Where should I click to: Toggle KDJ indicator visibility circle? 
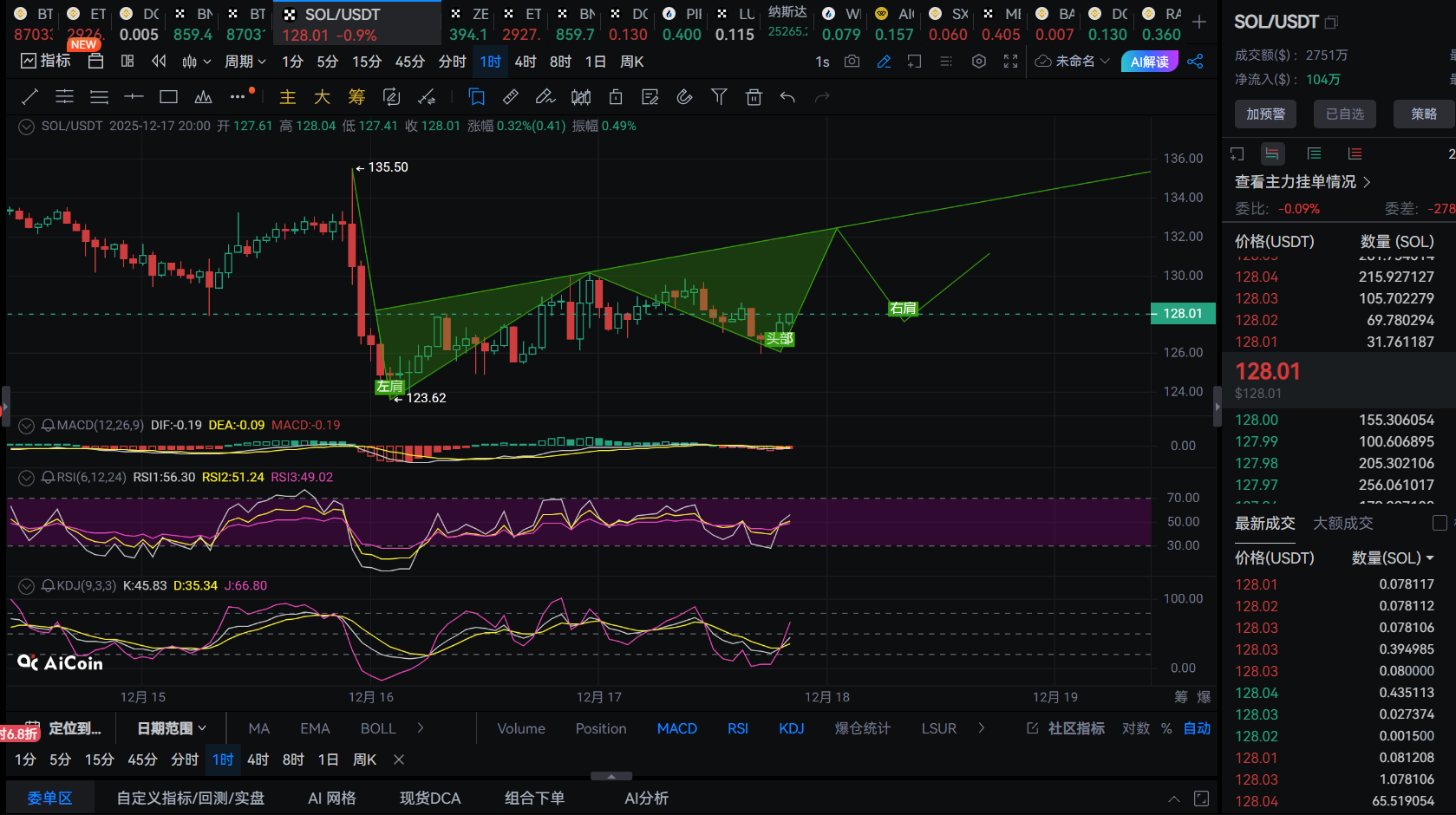click(x=27, y=586)
